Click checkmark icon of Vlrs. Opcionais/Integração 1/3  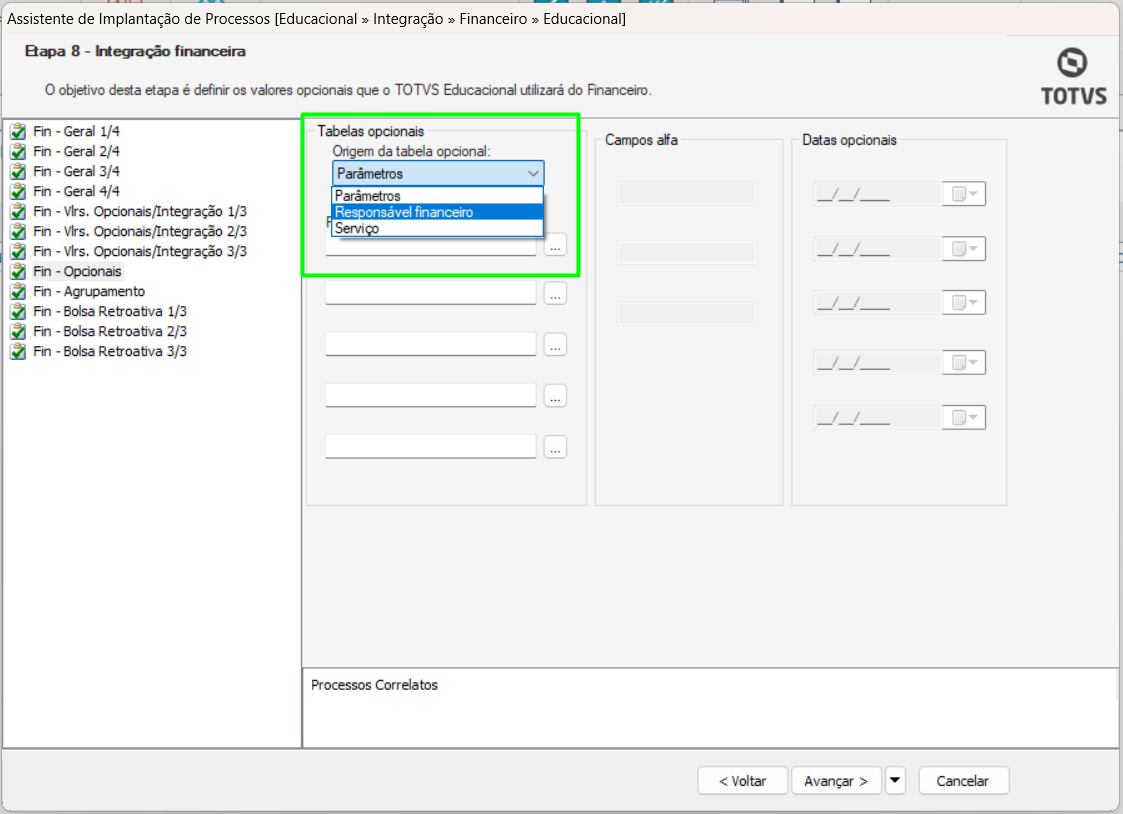coord(18,212)
